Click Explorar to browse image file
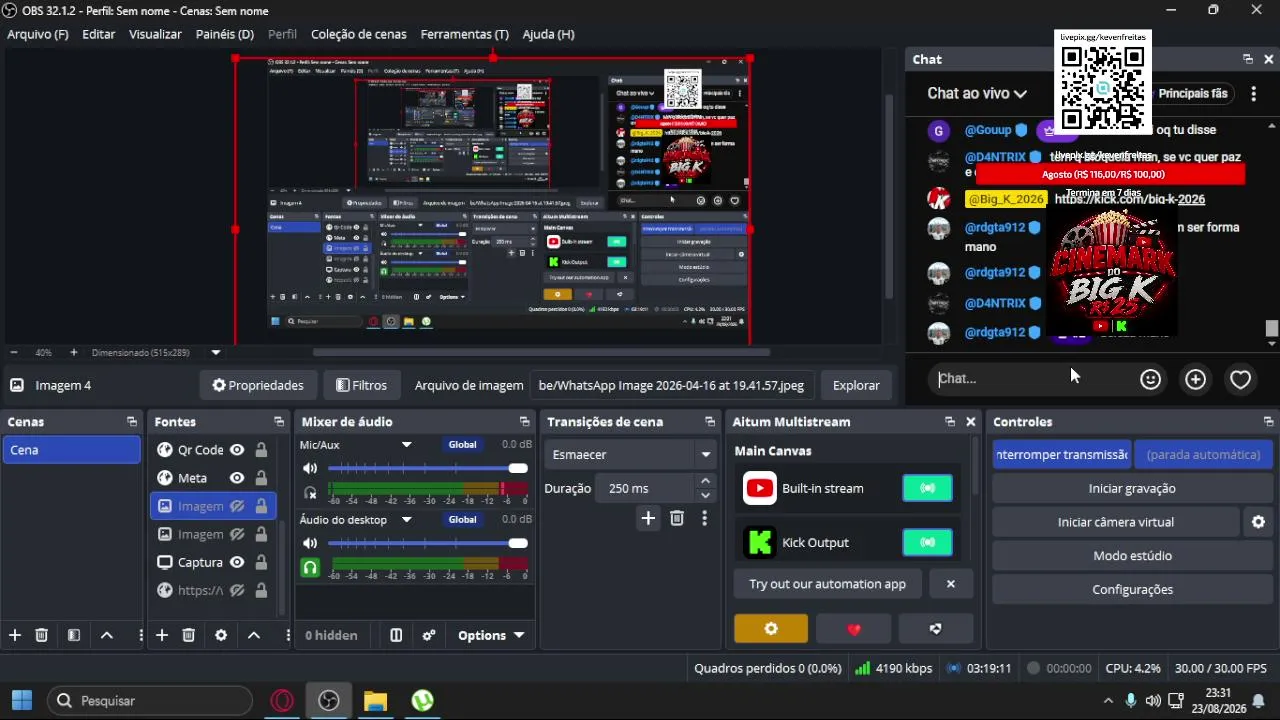This screenshot has width=1280, height=720. [856, 385]
